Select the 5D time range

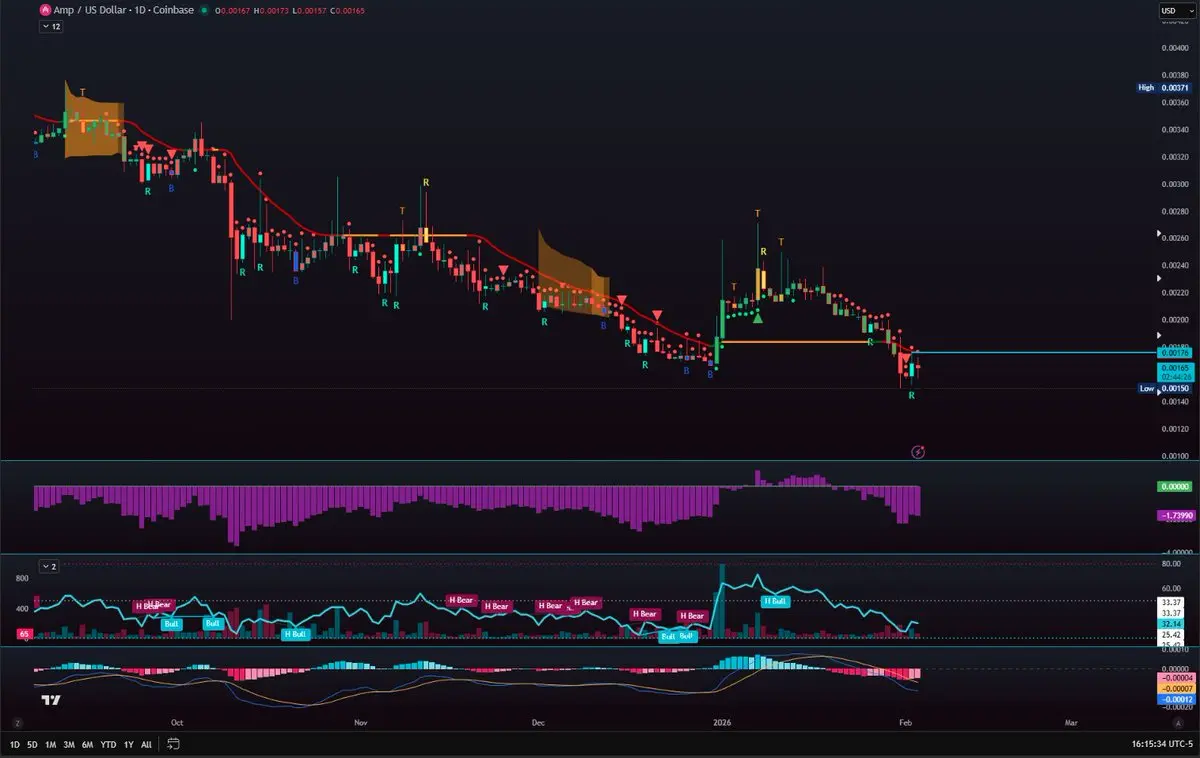click(x=32, y=744)
